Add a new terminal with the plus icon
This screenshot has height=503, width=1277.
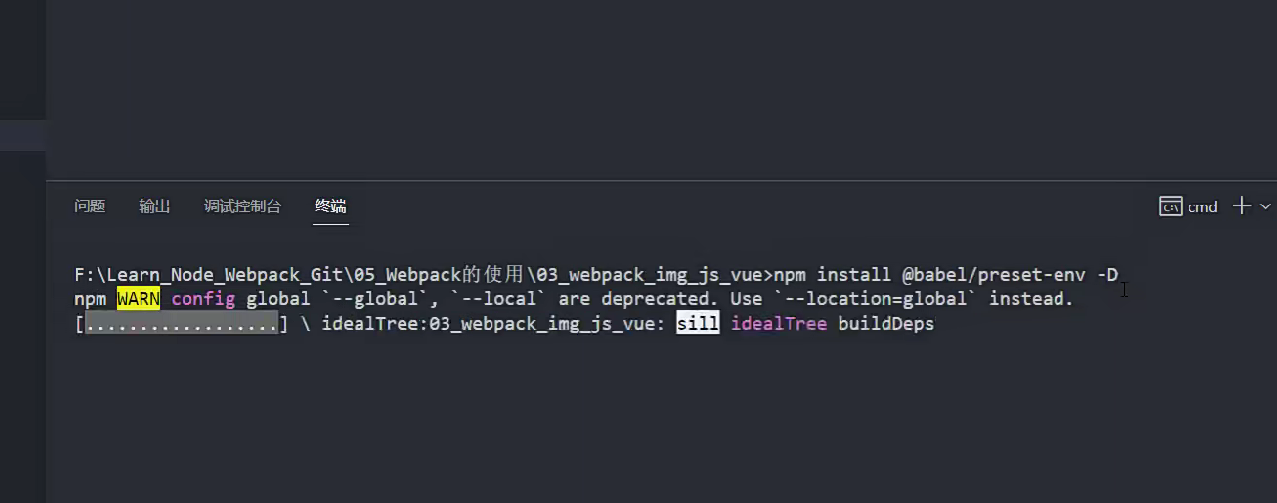(1242, 206)
